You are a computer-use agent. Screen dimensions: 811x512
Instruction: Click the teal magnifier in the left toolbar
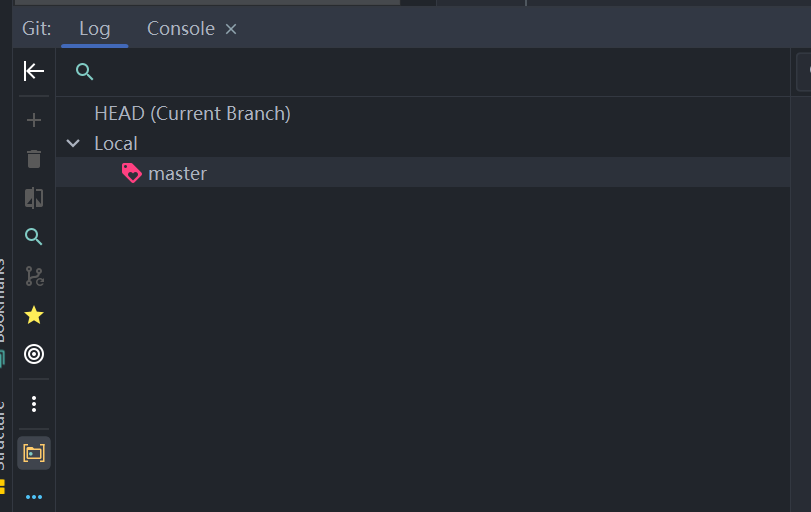coord(34,237)
